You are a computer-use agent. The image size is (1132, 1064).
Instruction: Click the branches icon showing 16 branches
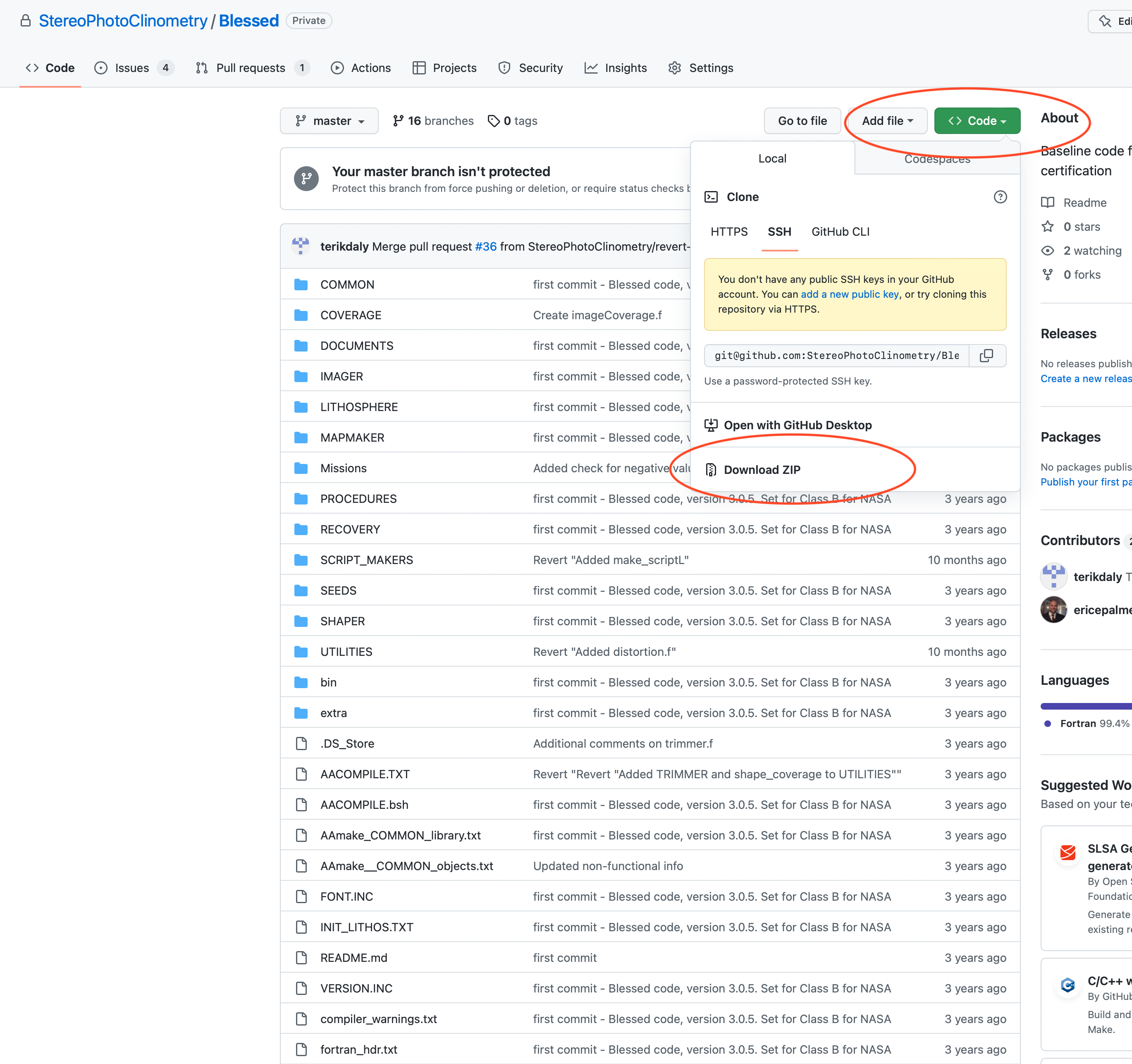(x=398, y=121)
